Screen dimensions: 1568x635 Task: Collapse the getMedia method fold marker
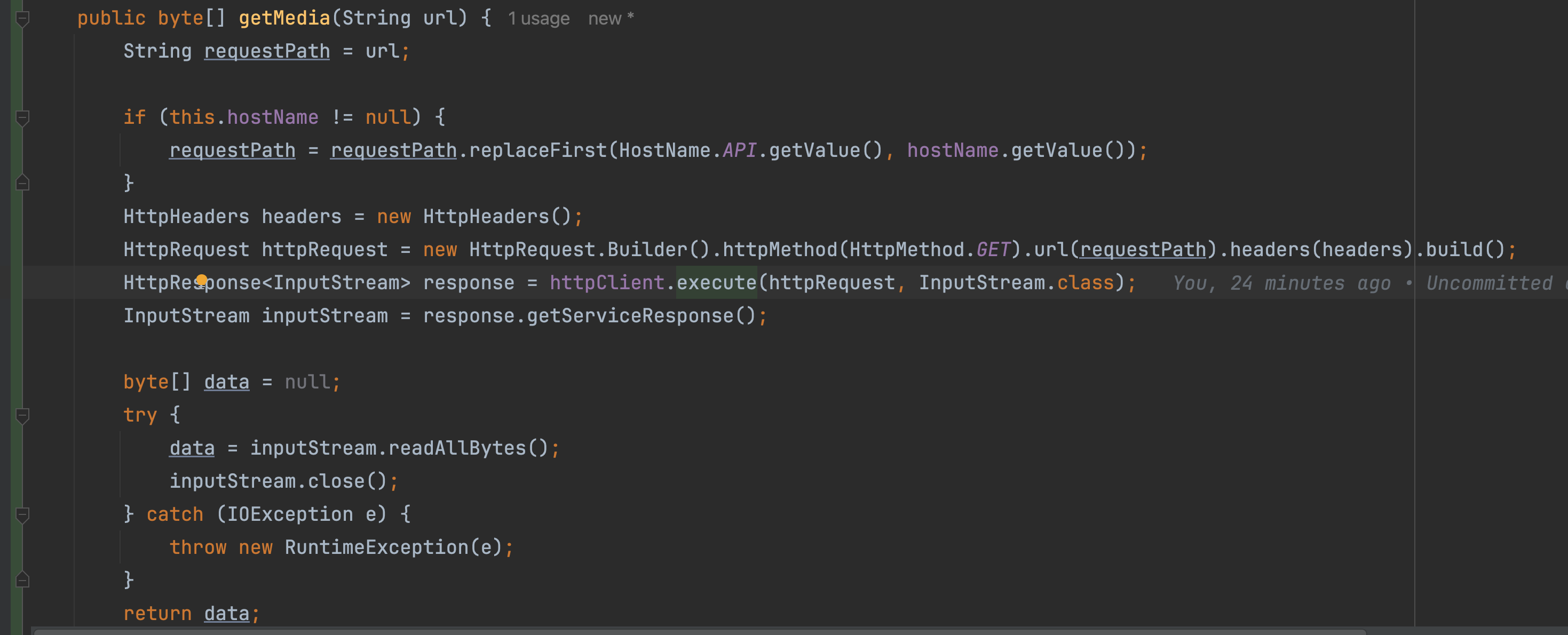point(22,20)
